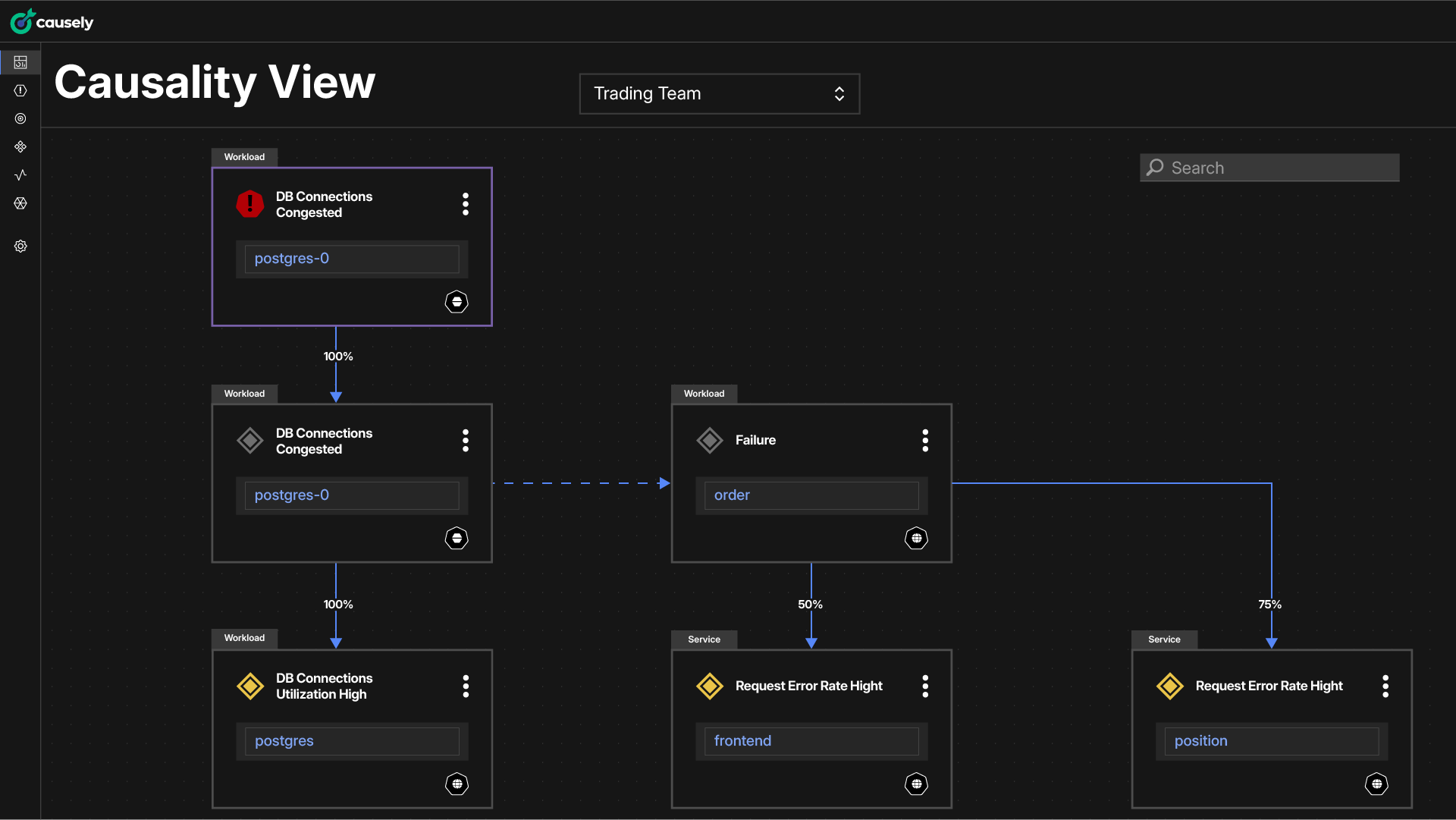Open three-dot menu on DB Connections Congested postgres-0 top
1456x820 pixels.
tap(464, 204)
